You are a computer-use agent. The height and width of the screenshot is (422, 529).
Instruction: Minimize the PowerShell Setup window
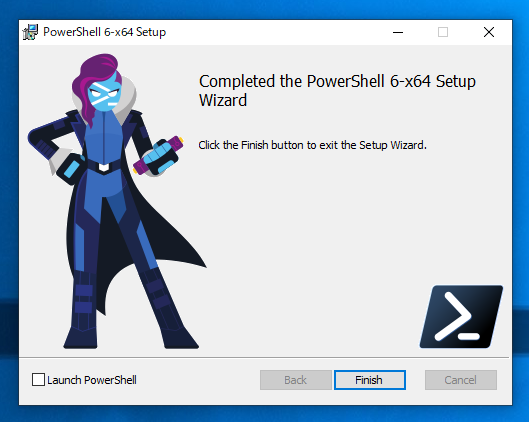pyautogui.click(x=398, y=32)
